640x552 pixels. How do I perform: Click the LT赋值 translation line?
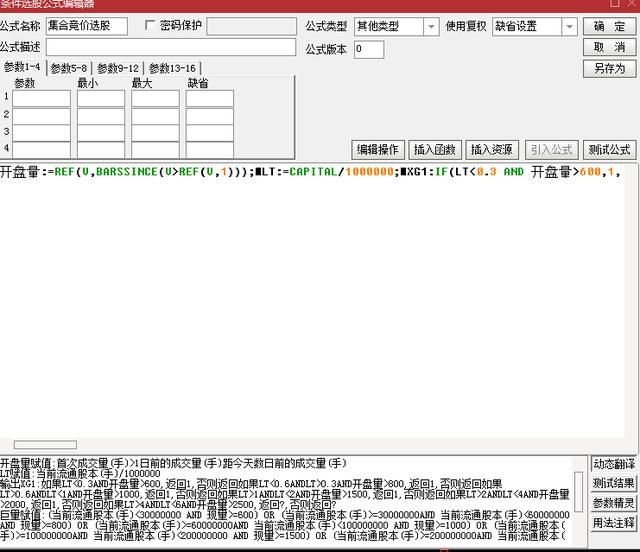[x=80, y=474]
